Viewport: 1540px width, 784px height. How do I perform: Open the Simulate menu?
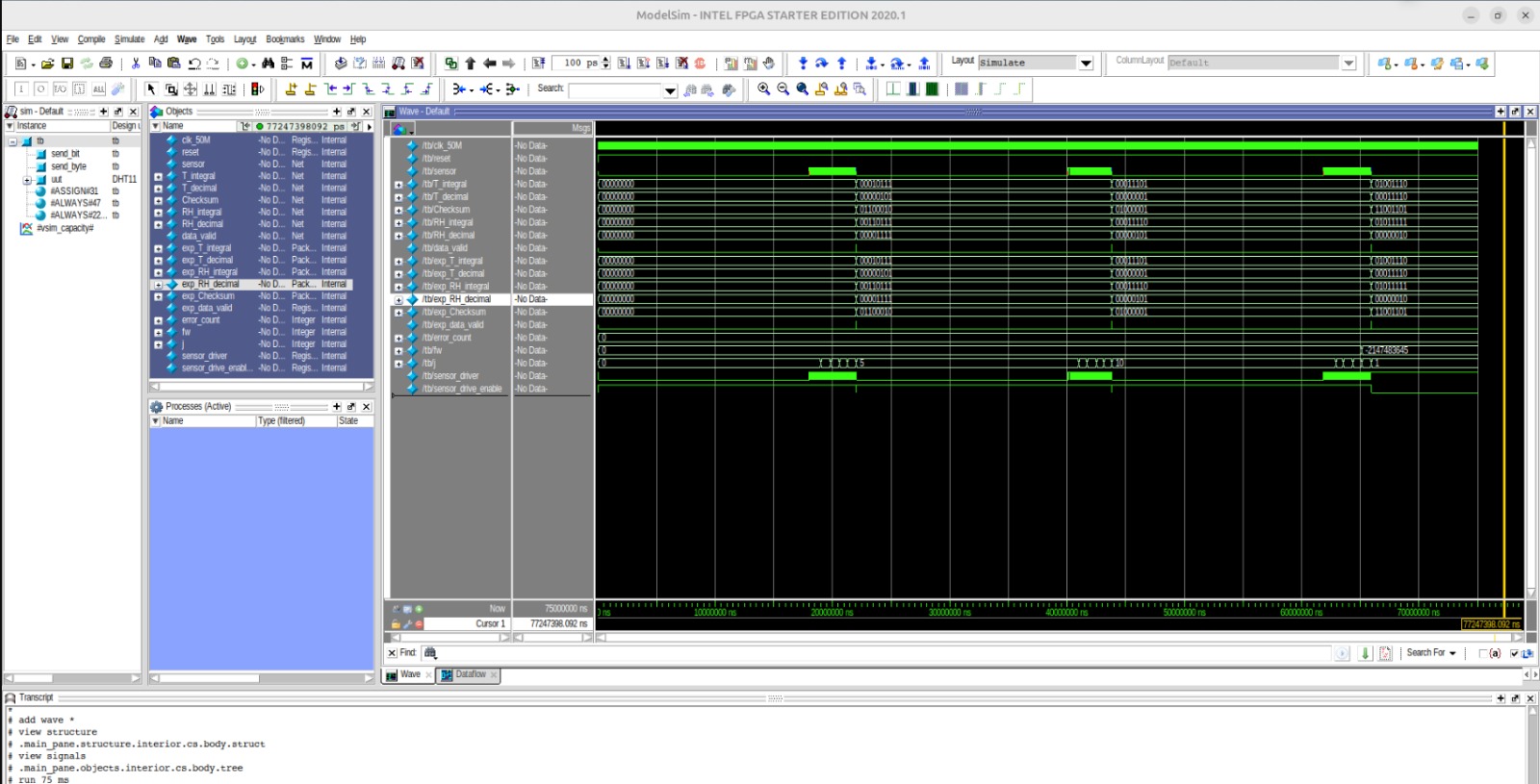click(x=129, y=39)
